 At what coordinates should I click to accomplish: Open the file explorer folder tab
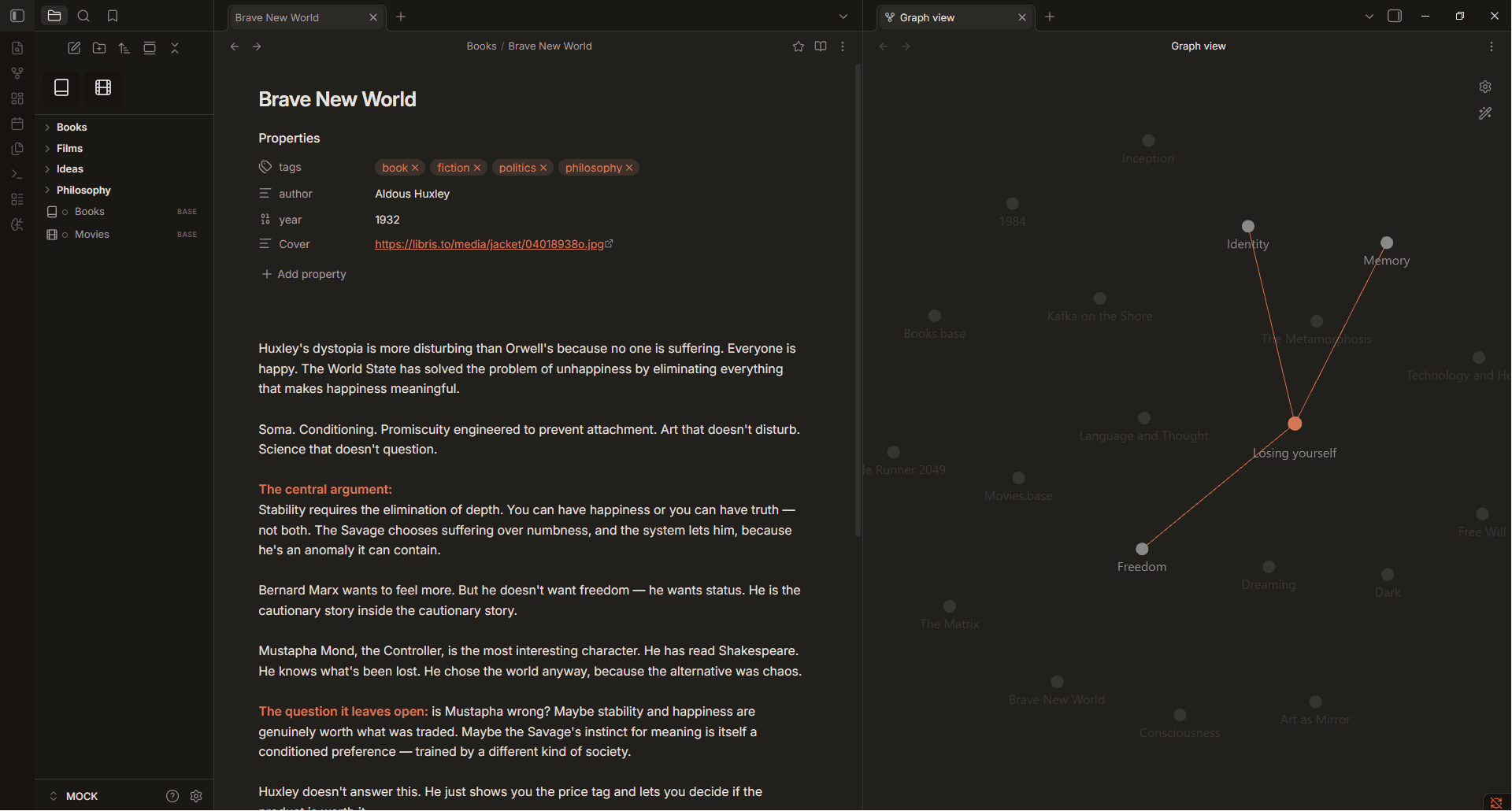click(54, 16)
